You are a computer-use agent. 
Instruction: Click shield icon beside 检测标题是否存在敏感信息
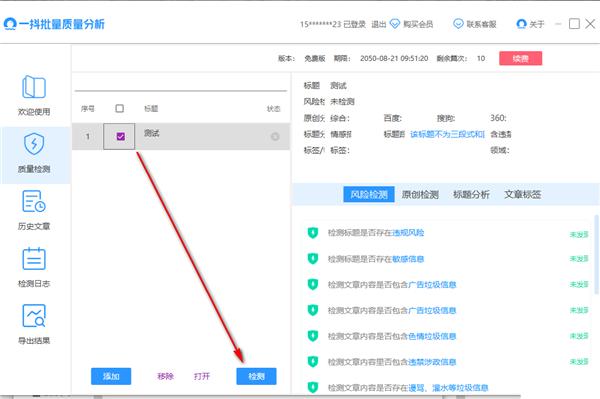pos(313,259)
